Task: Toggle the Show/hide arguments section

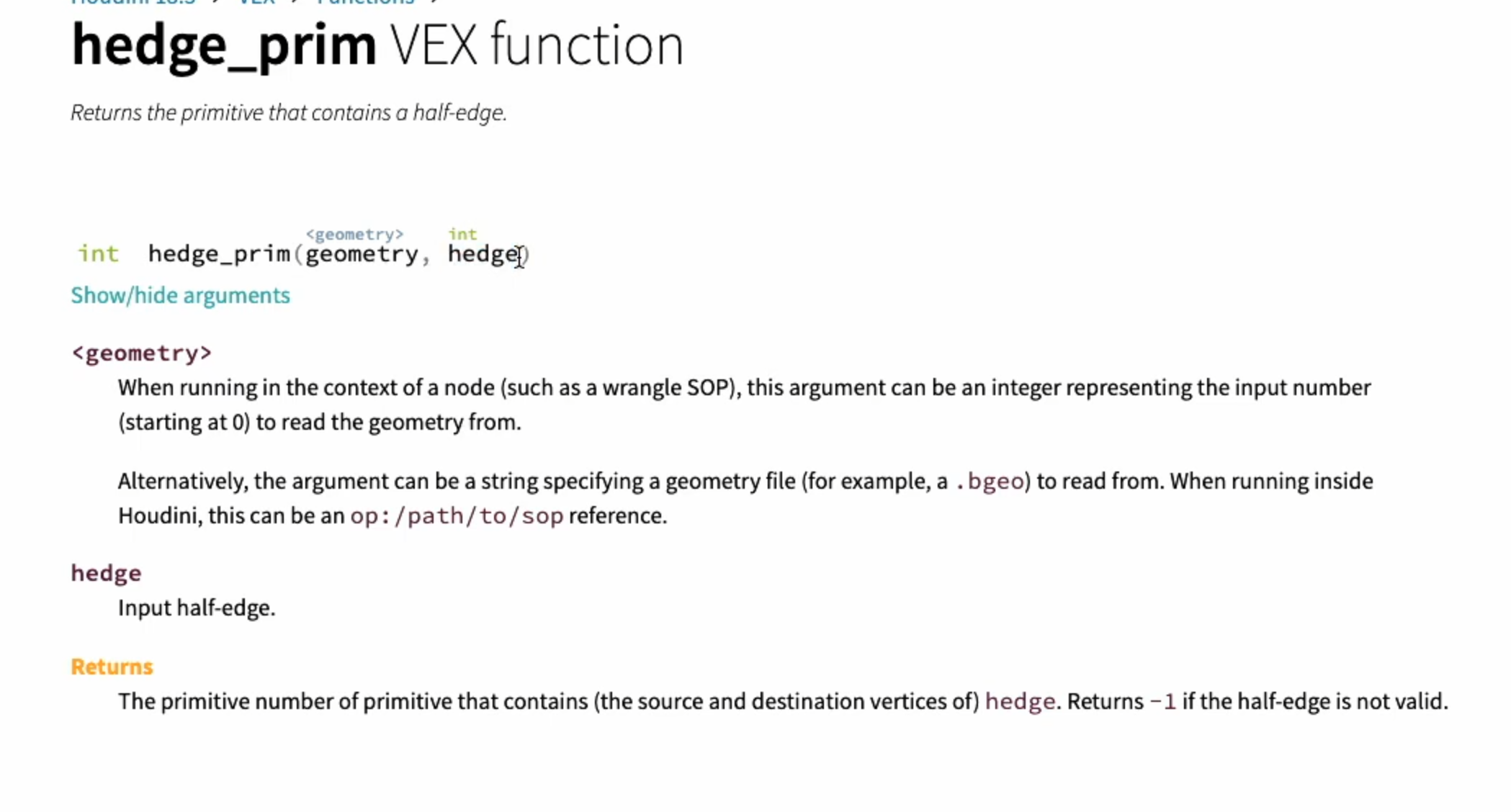Action: coord(180,296)
